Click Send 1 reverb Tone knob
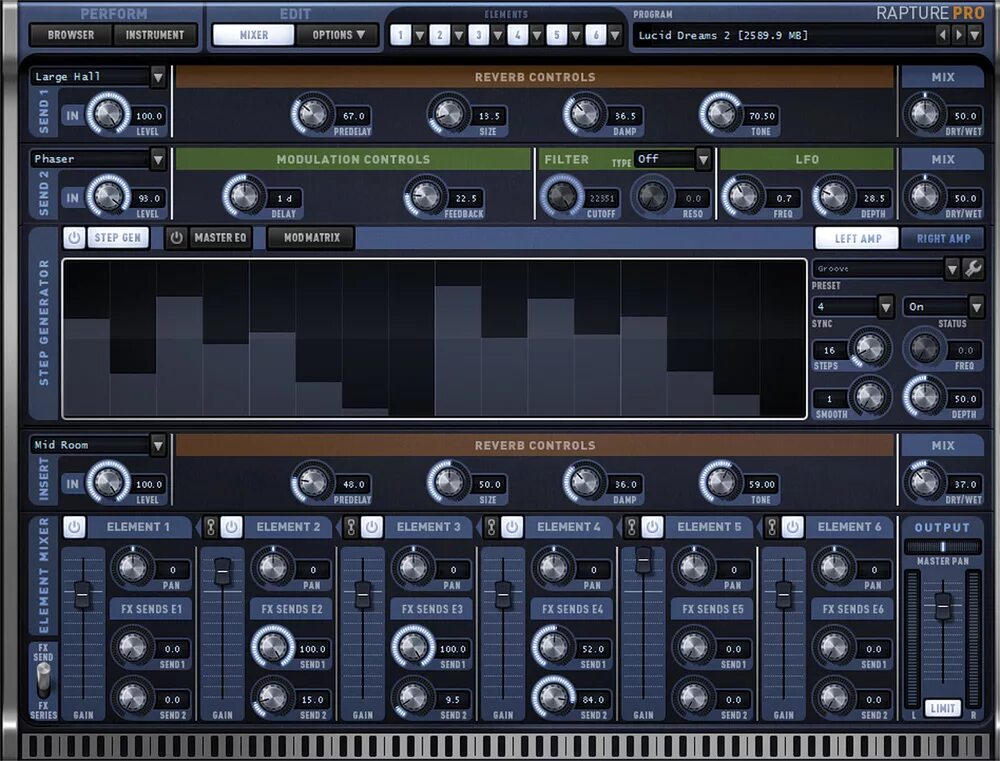This screenshot has width=1000, height=761. [x=721, y=114]
